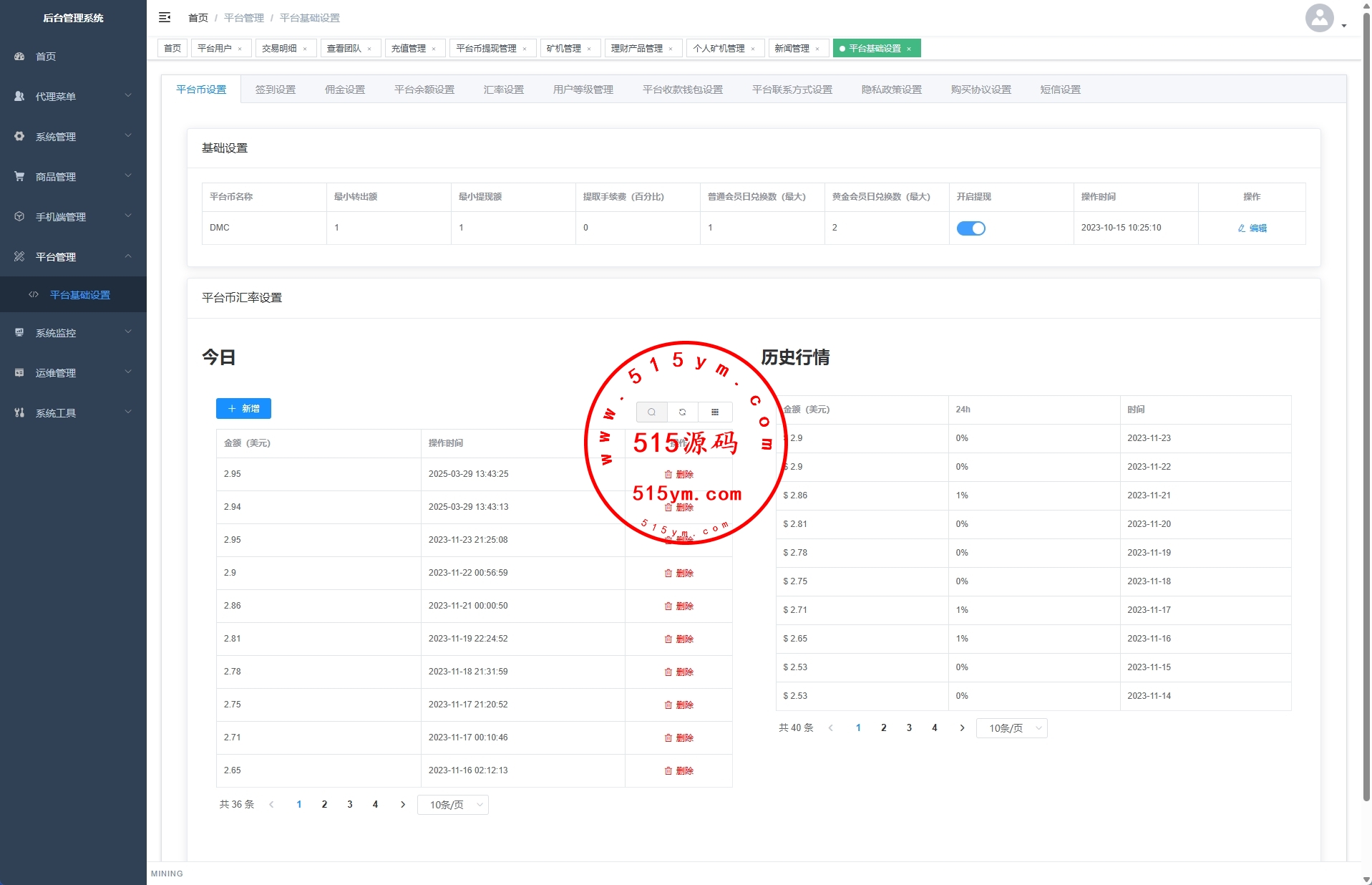
Task: Open the 短信设置 tab
Action: coord(1060,90)
